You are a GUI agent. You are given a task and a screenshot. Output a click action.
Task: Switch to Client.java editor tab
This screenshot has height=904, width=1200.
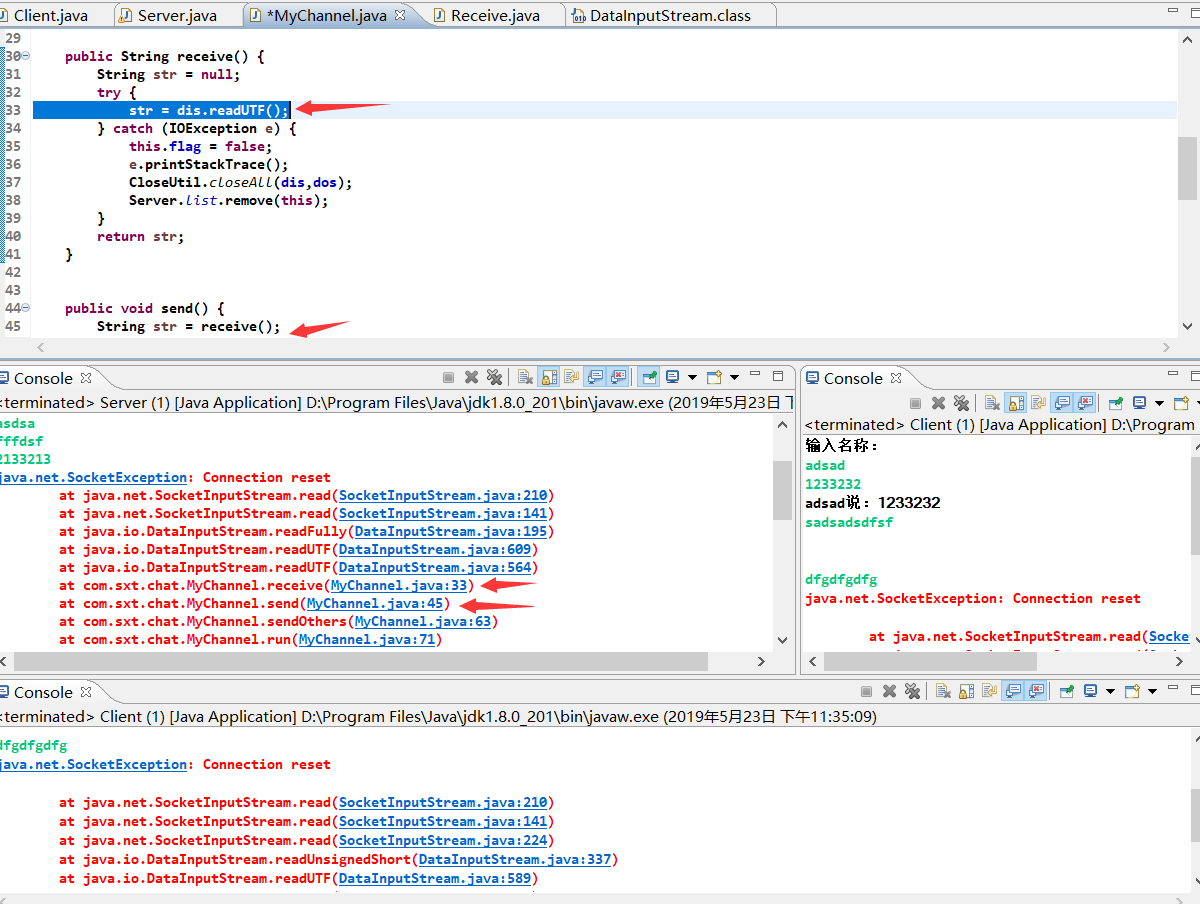(50, 15)
